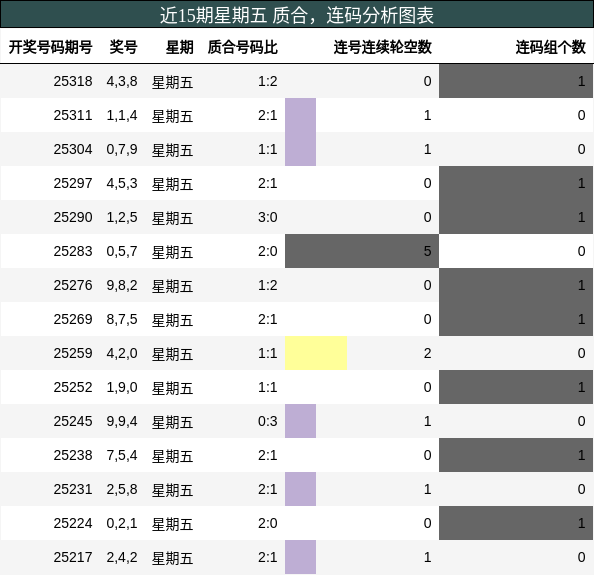The width and height of the screenshot is (594, 575).
Task: Select issue number 25304
Action: pos(73,149)
